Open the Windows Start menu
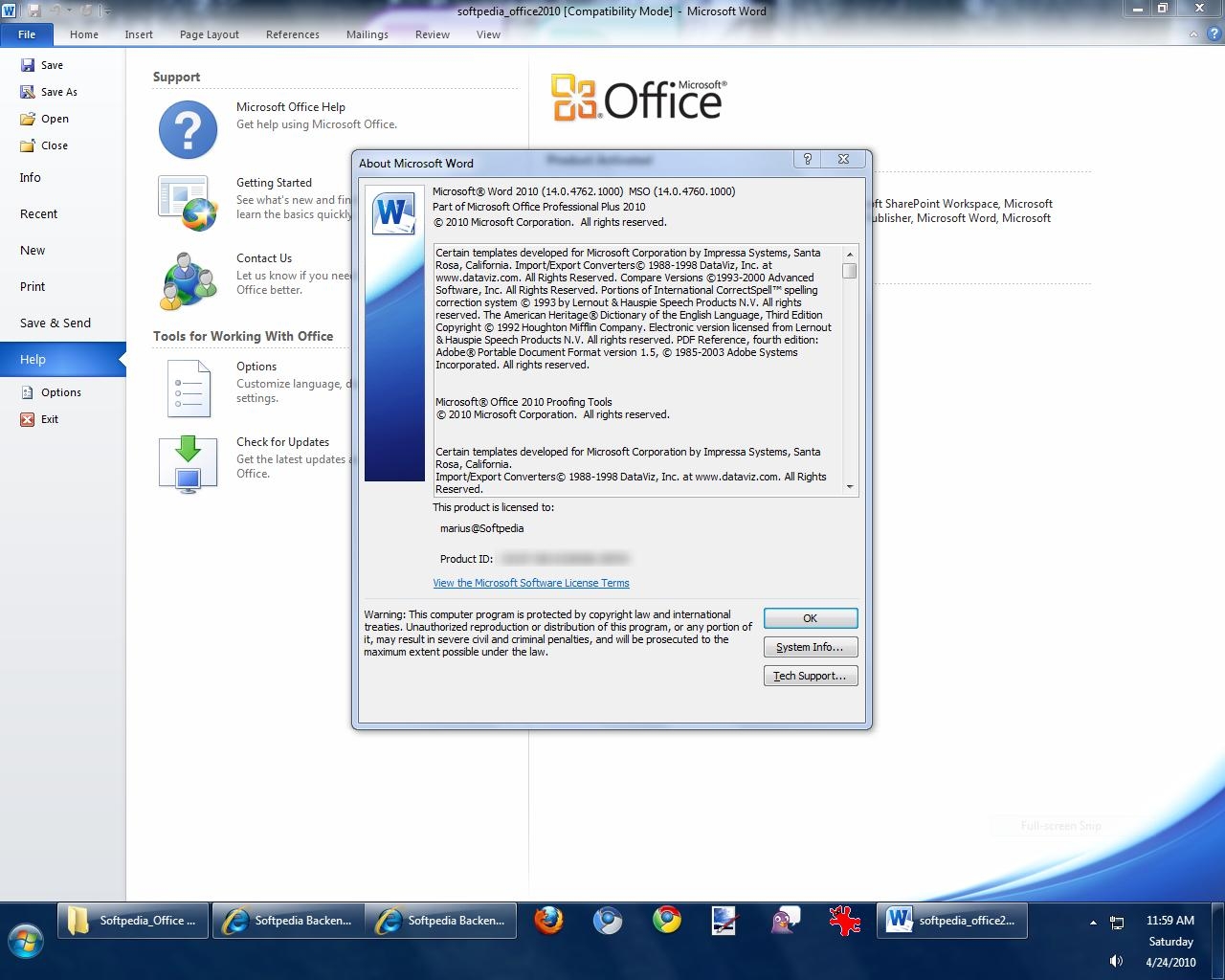 [26, 942]
